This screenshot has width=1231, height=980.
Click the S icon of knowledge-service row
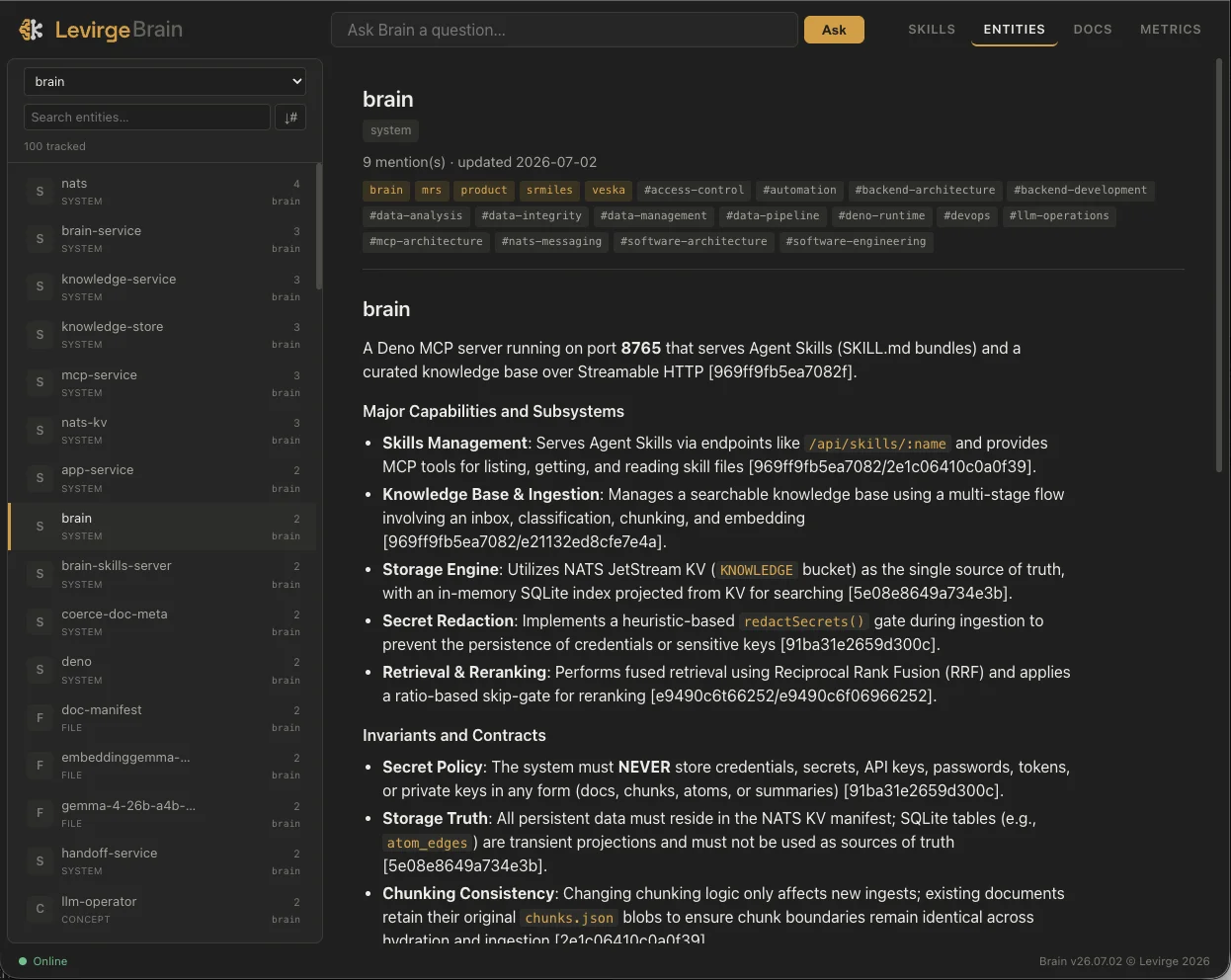tap(40, 287)
